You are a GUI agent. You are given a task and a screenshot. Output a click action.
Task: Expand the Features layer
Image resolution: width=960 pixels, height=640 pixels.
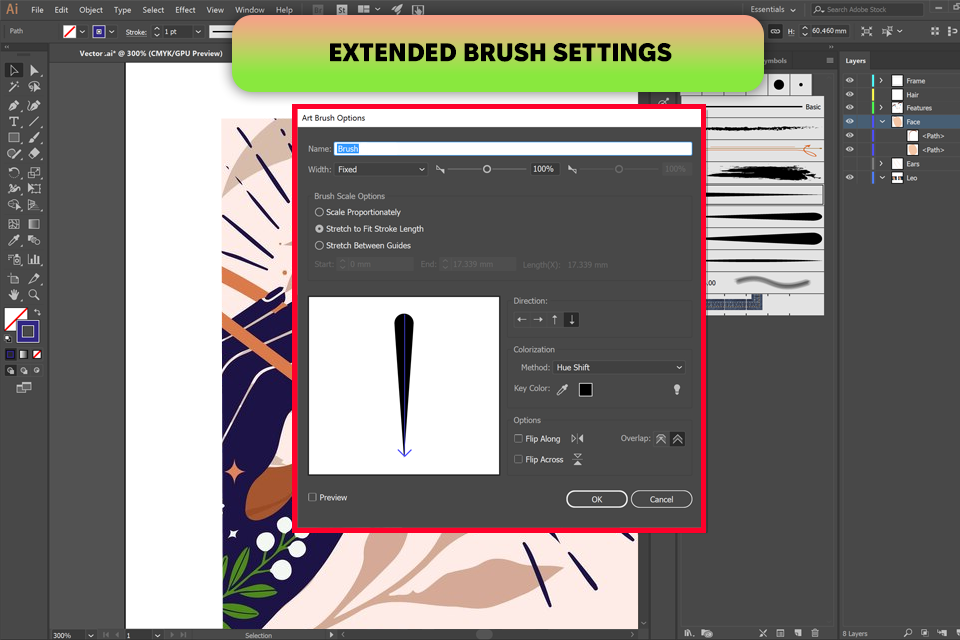click(x=882, y=107)
